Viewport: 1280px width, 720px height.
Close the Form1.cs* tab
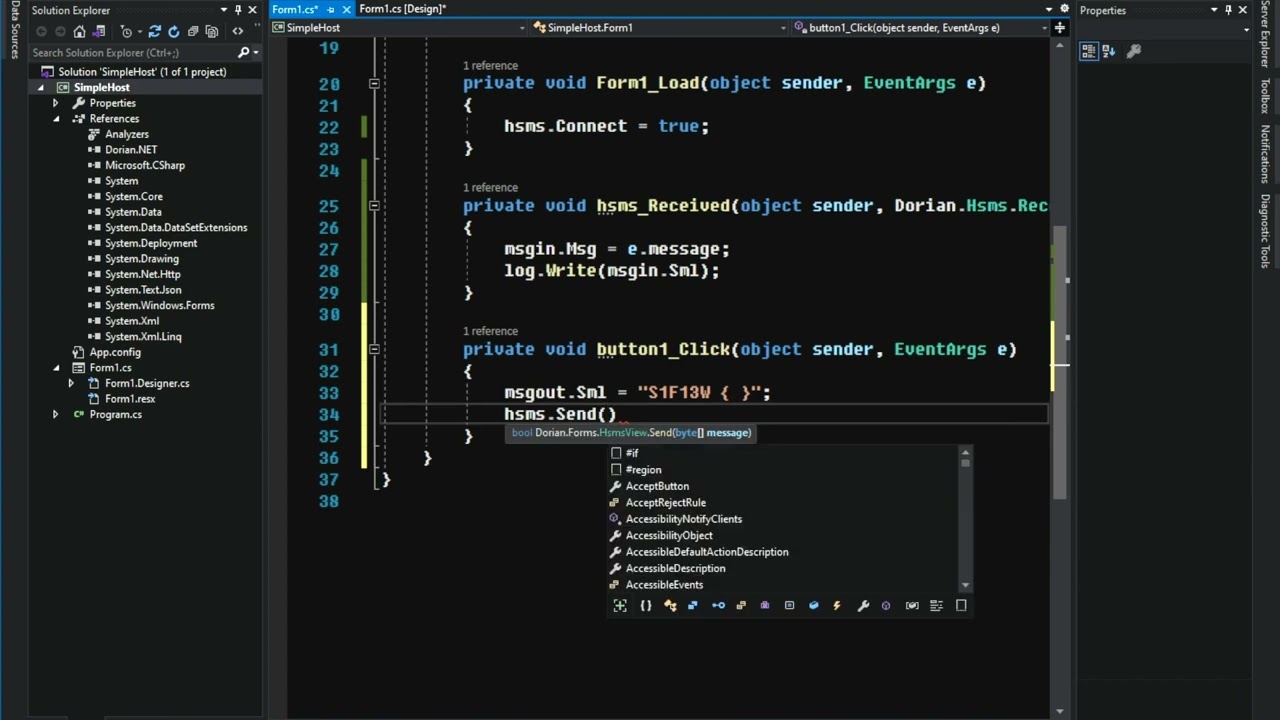pyautogui.click(x=346, y=9)
